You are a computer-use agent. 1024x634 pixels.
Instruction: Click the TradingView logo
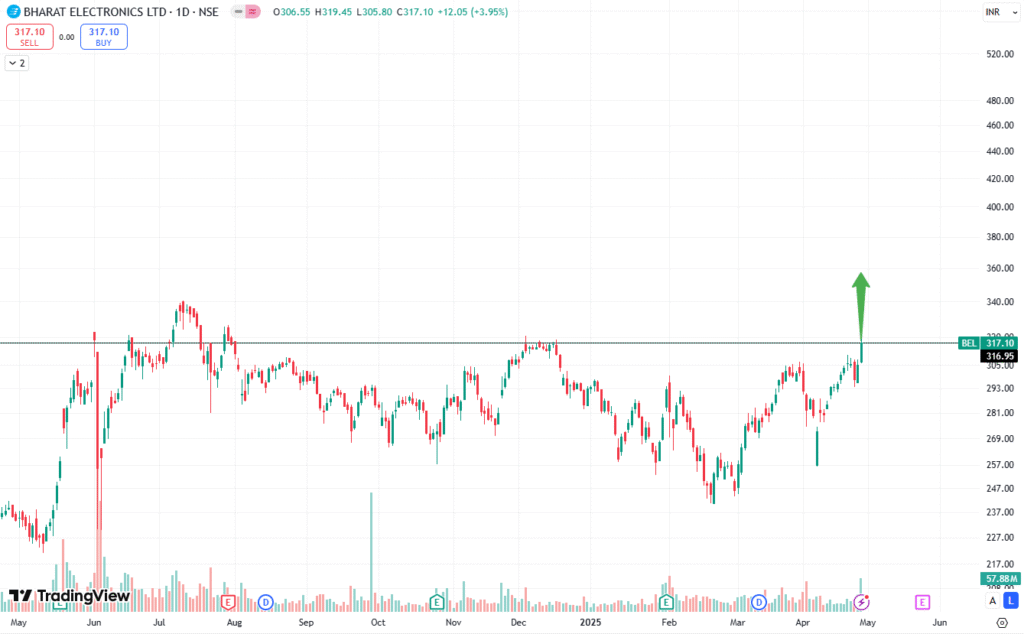pos(69,595)
